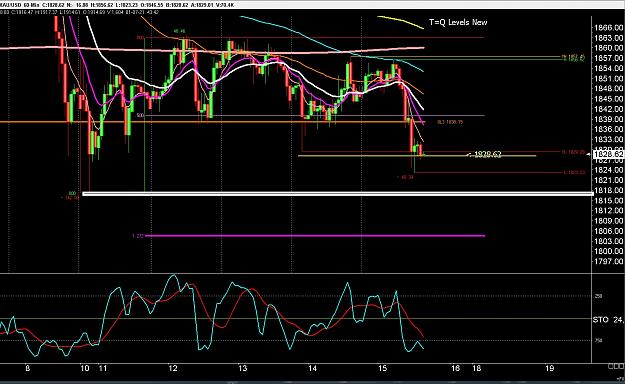This screenshot has width=625, height=384.
Task: Click the 1824.00 price axis label
Action: click(609, 170)
